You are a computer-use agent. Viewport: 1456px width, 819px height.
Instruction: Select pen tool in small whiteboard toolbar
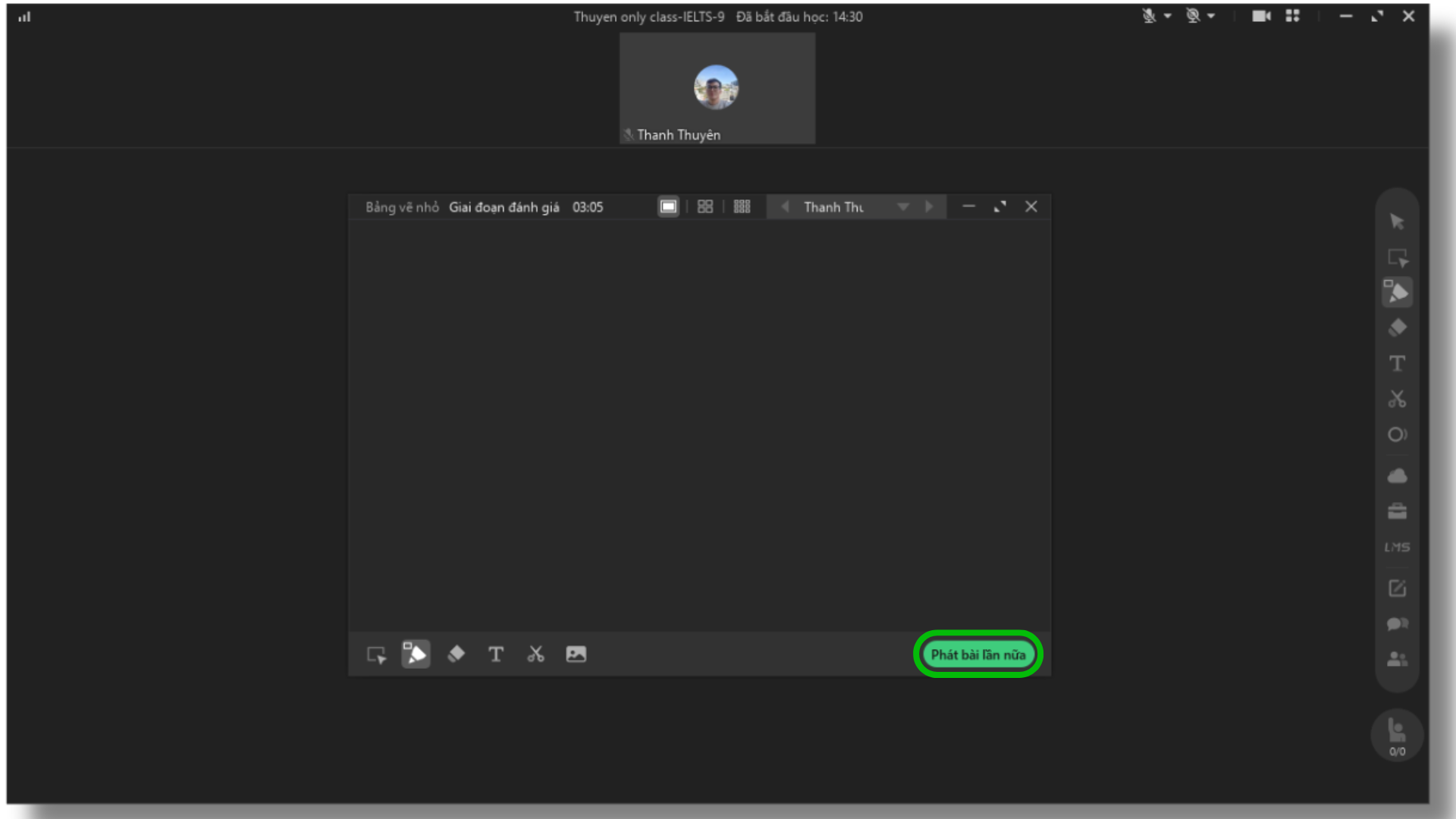pos(416,654)
